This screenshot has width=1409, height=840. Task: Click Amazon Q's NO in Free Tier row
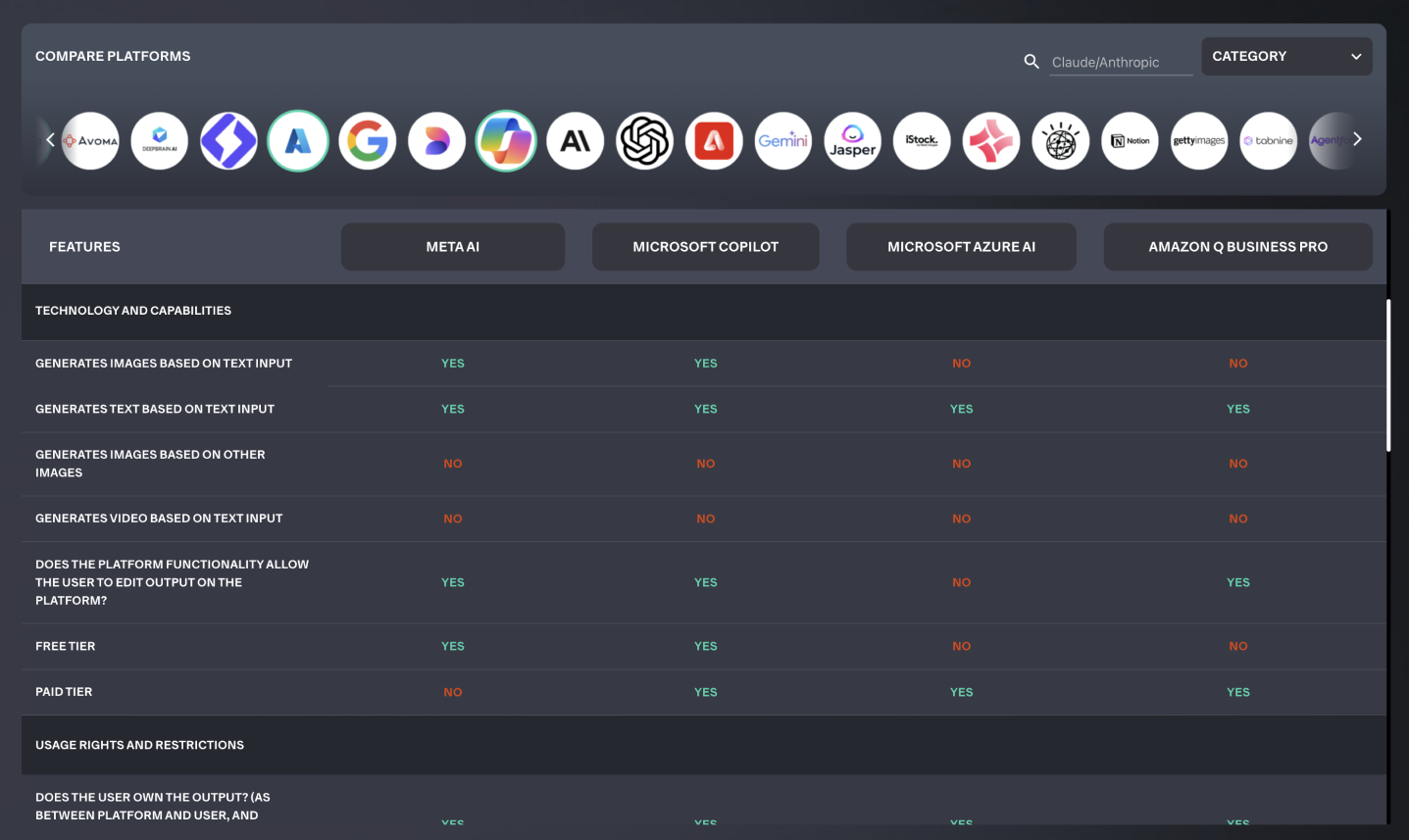tap(1238, 646)
